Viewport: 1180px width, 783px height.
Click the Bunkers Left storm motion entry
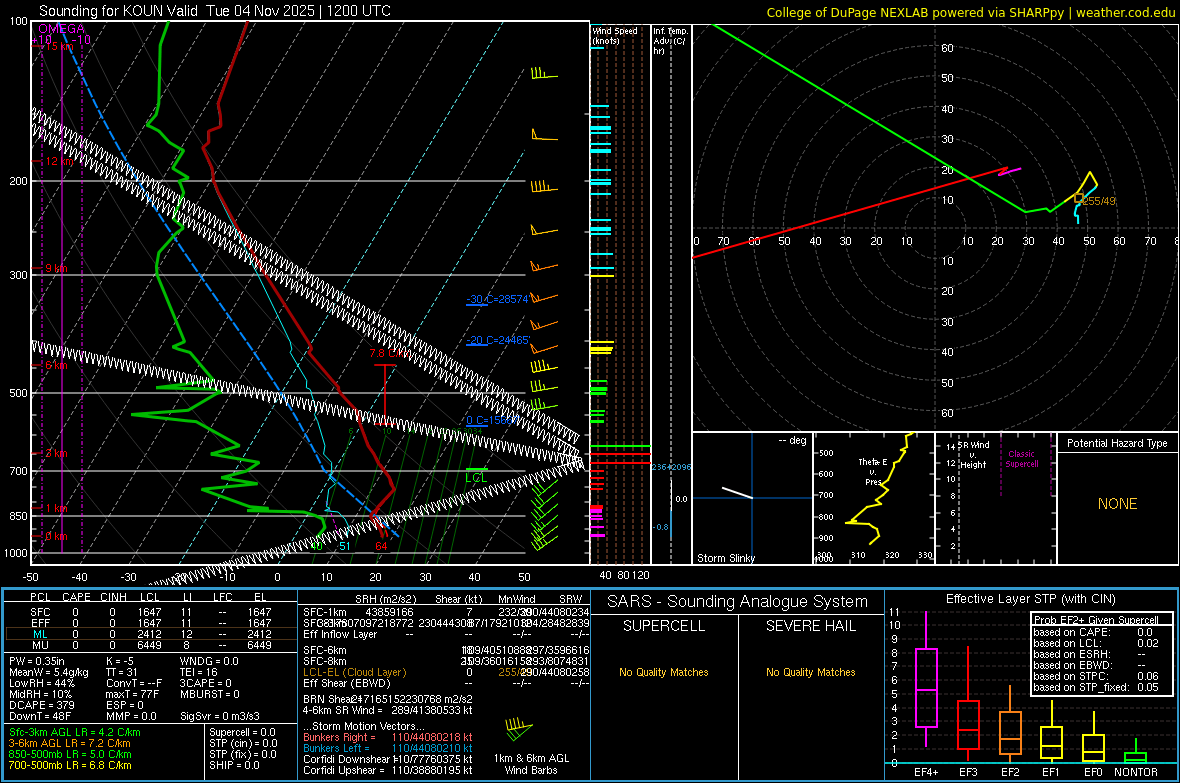click(x=388, y=748)
